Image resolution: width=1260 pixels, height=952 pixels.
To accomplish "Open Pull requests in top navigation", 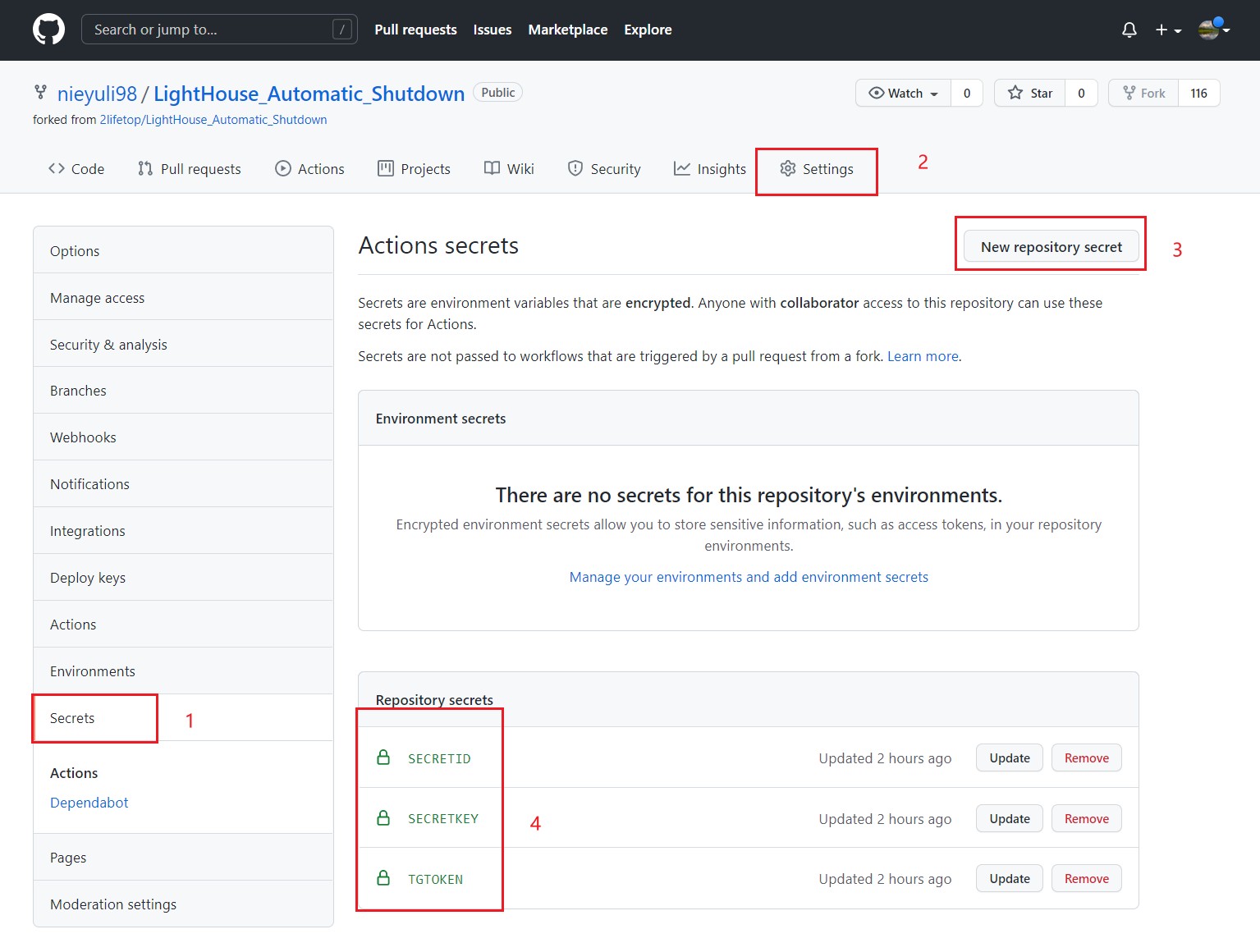I will click(415, 30).
